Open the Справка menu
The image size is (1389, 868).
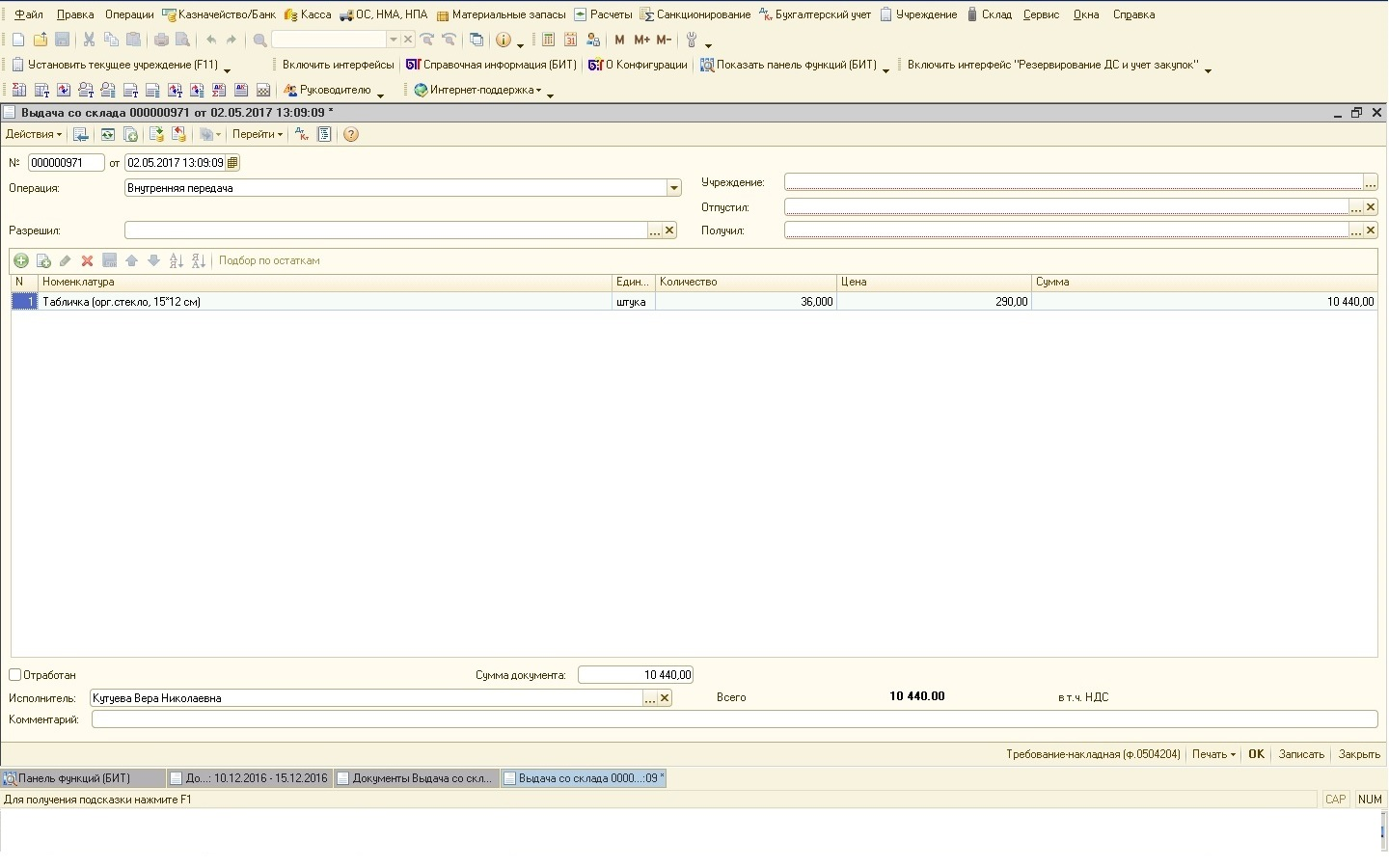click(1133, 14)
